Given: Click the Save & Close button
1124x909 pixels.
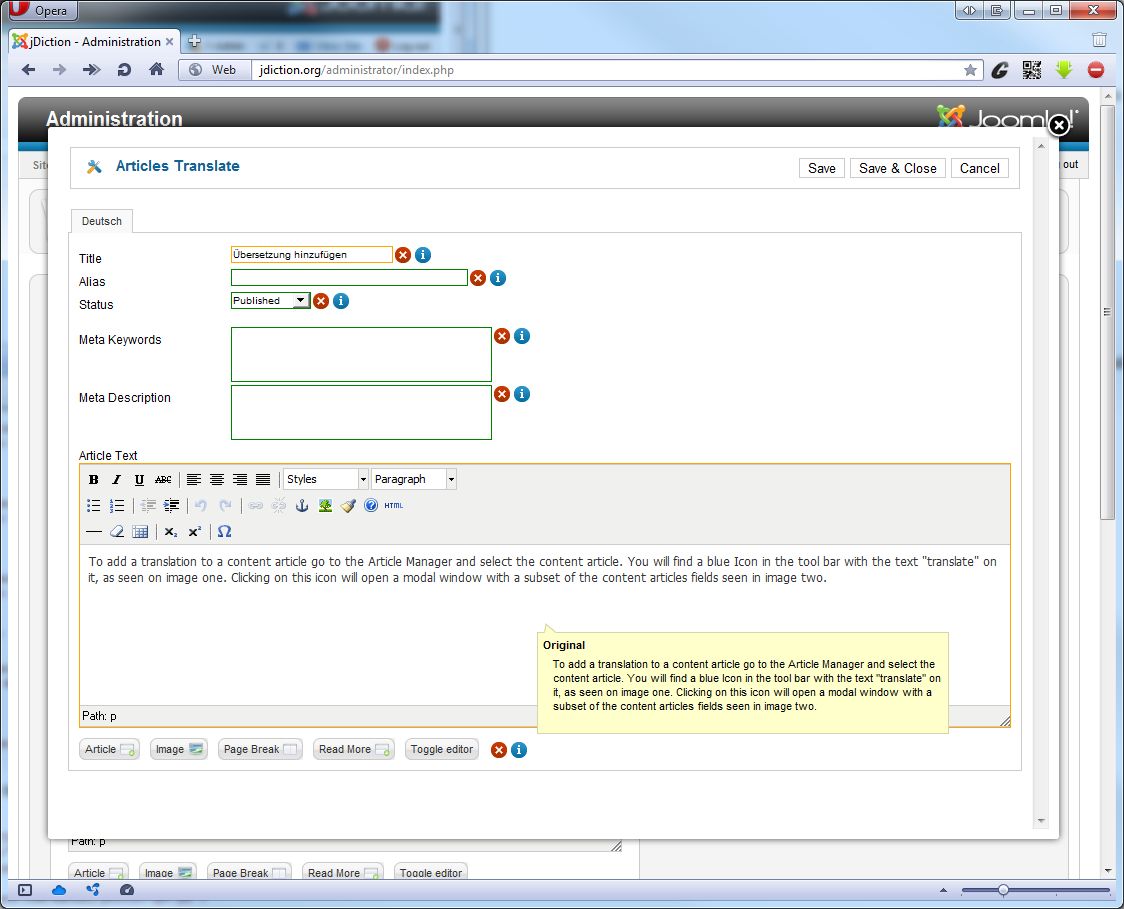Looking at the screenshot, I should coord(897,168).
